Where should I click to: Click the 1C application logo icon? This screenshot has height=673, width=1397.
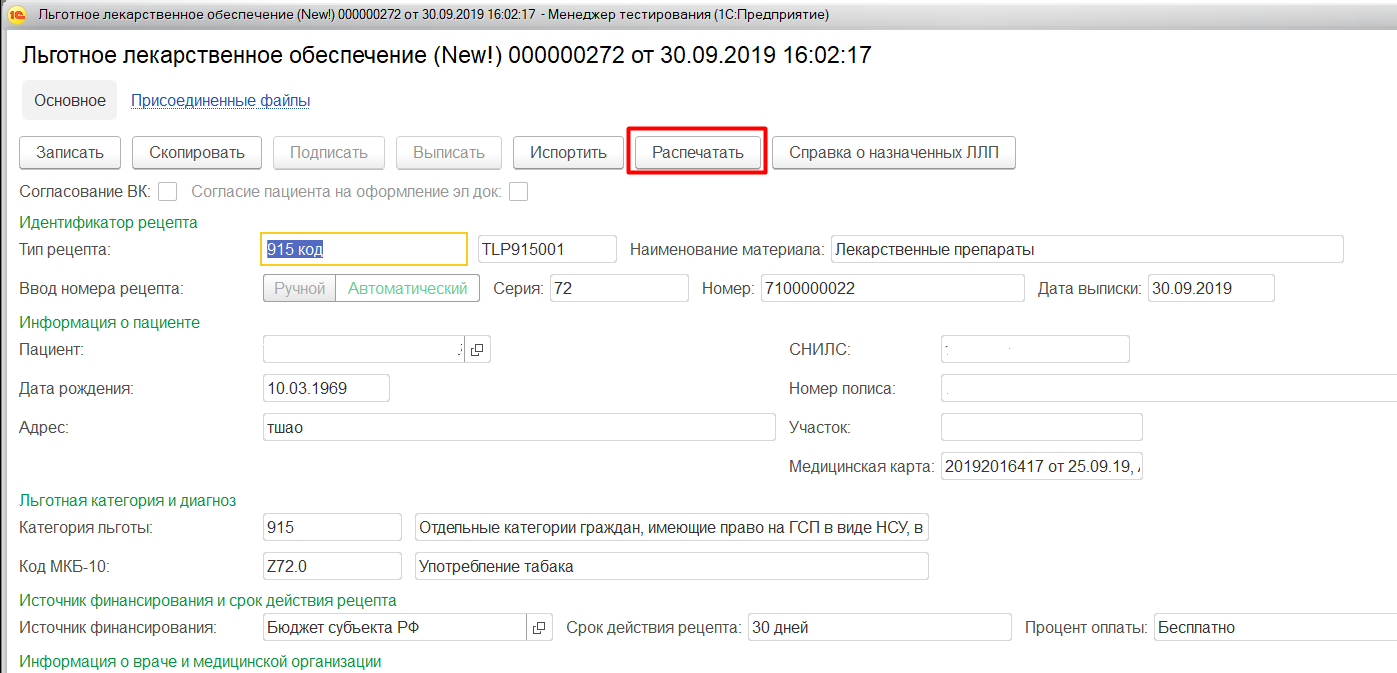[x=14, y=15]
